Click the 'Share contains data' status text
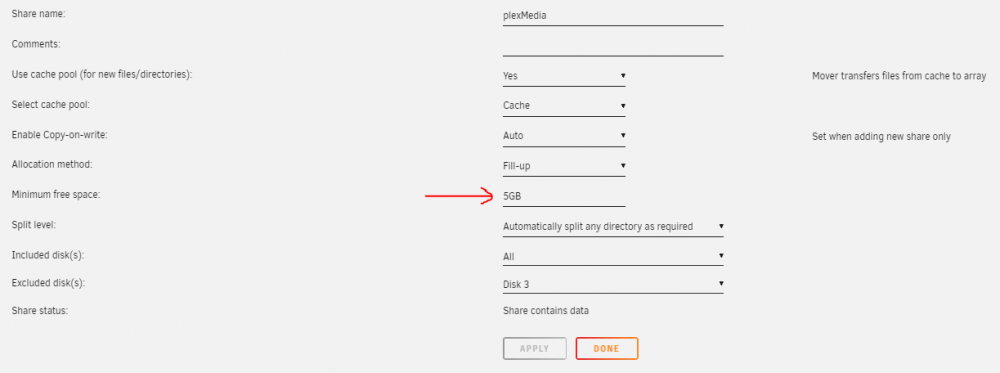The width and height of the screenshot is (1000, 373). coord(546,311)
